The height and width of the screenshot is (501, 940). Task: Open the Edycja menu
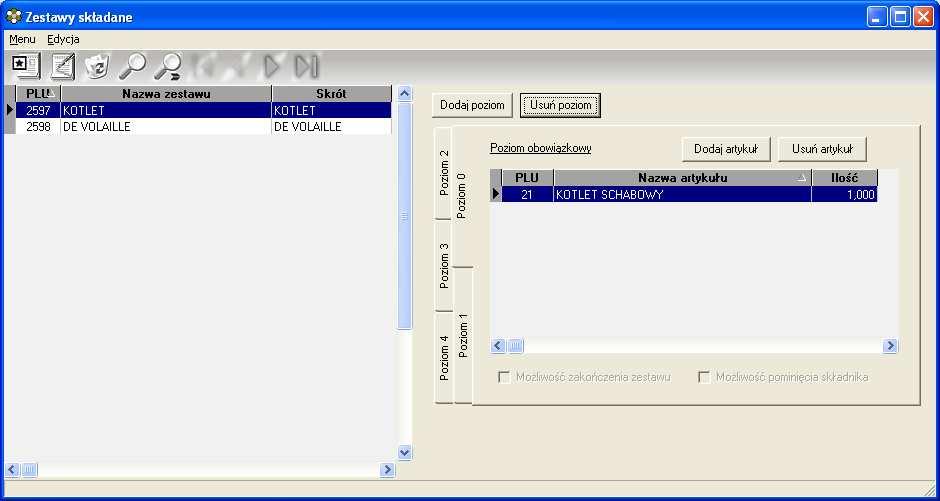click(x=64, y=40)
